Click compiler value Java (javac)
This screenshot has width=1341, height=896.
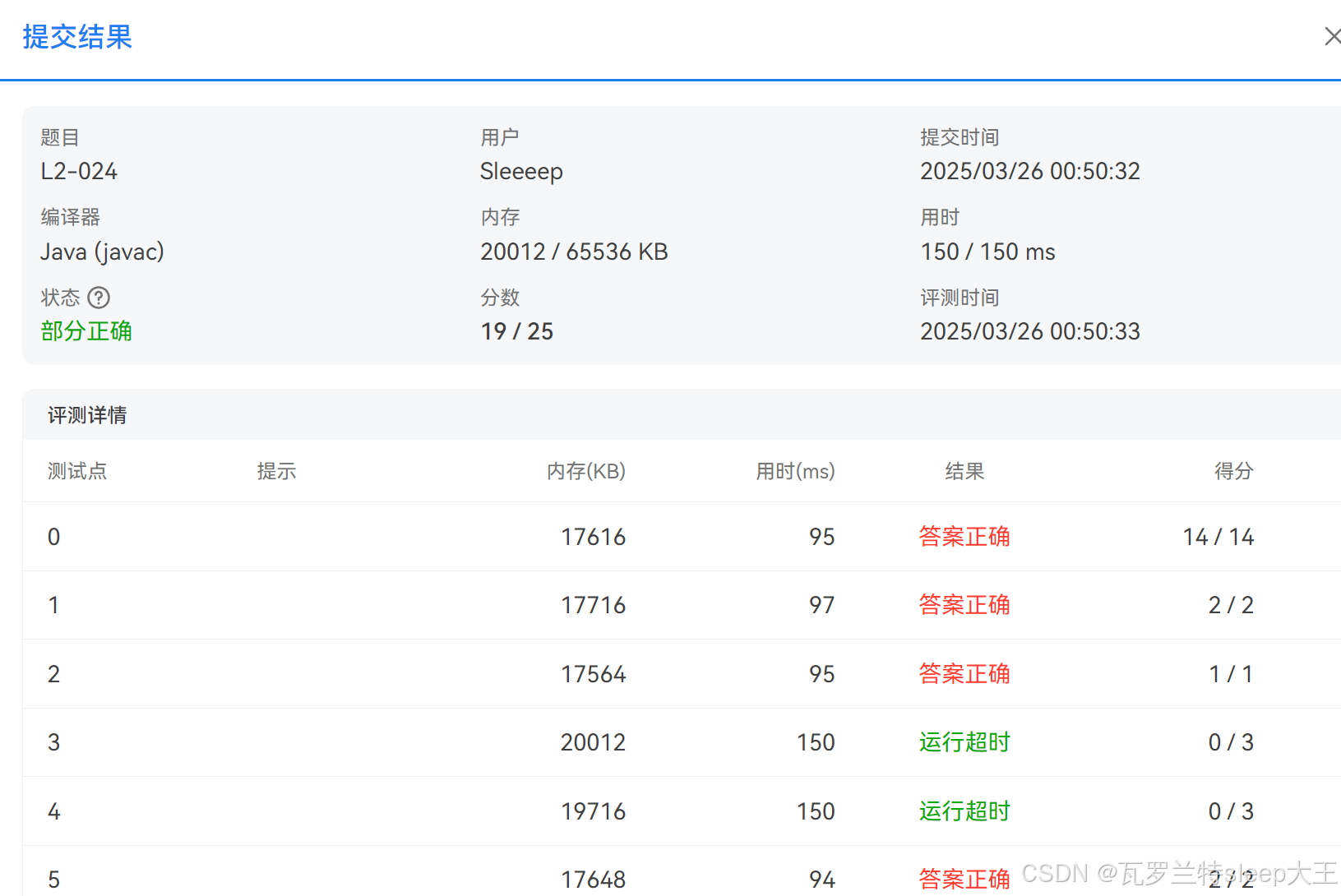102,252
